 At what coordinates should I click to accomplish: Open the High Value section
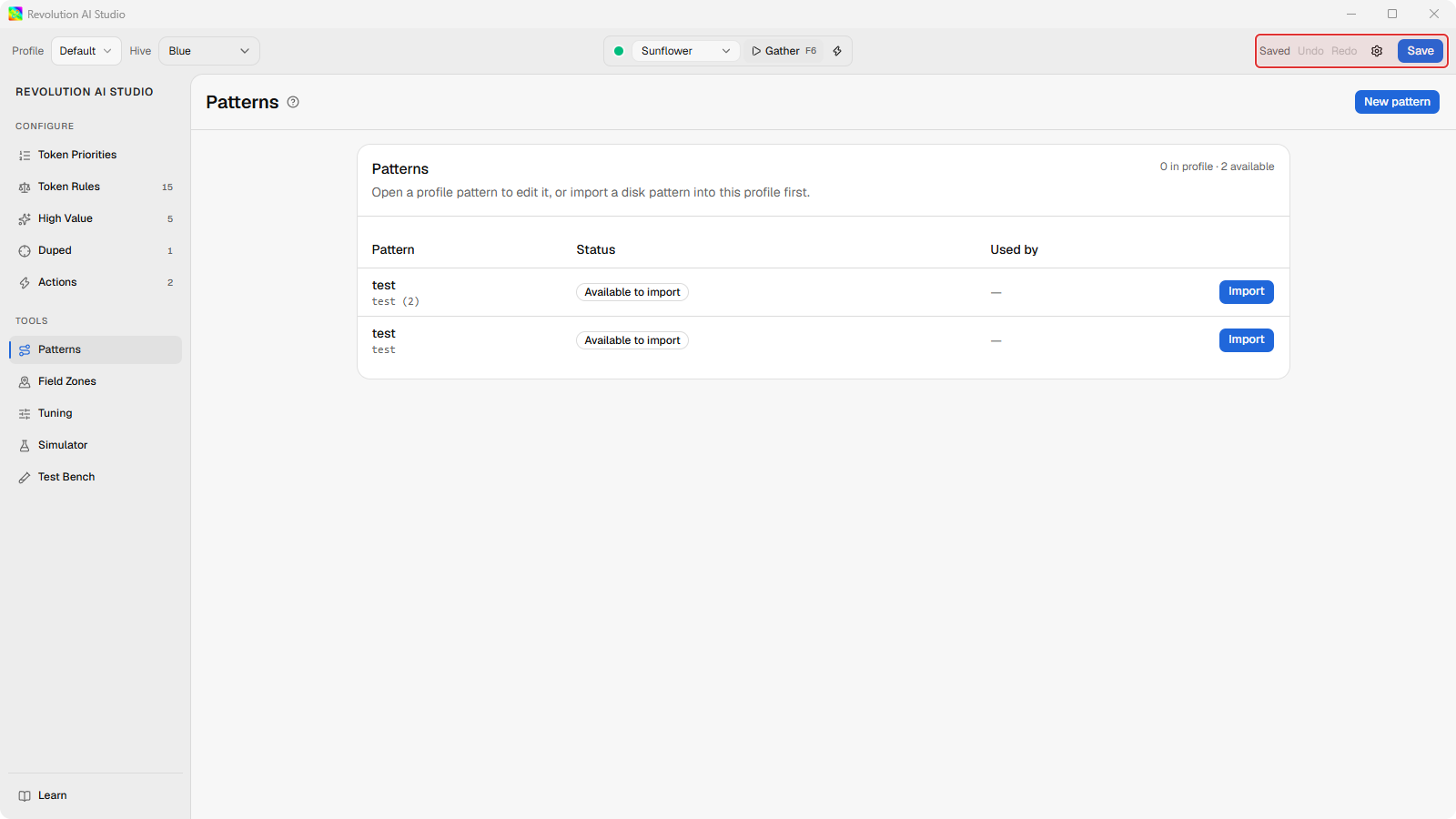(x=96, y=218)
